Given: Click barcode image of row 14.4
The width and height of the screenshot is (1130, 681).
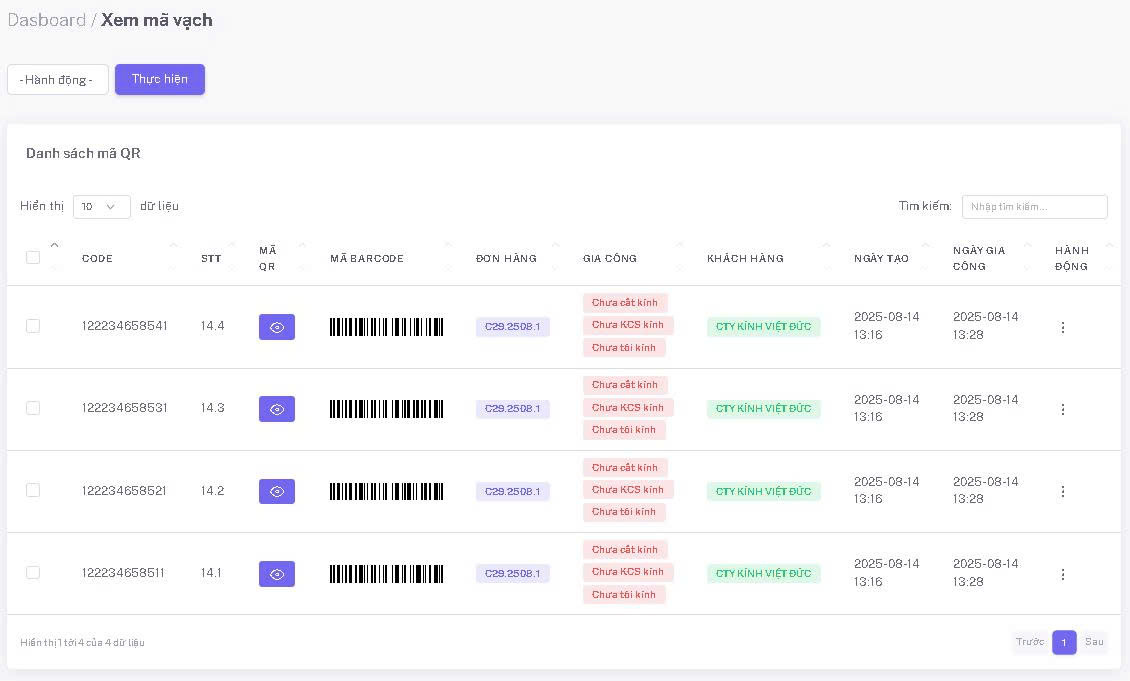Looking at the screenshot, I should coord(386,327).
